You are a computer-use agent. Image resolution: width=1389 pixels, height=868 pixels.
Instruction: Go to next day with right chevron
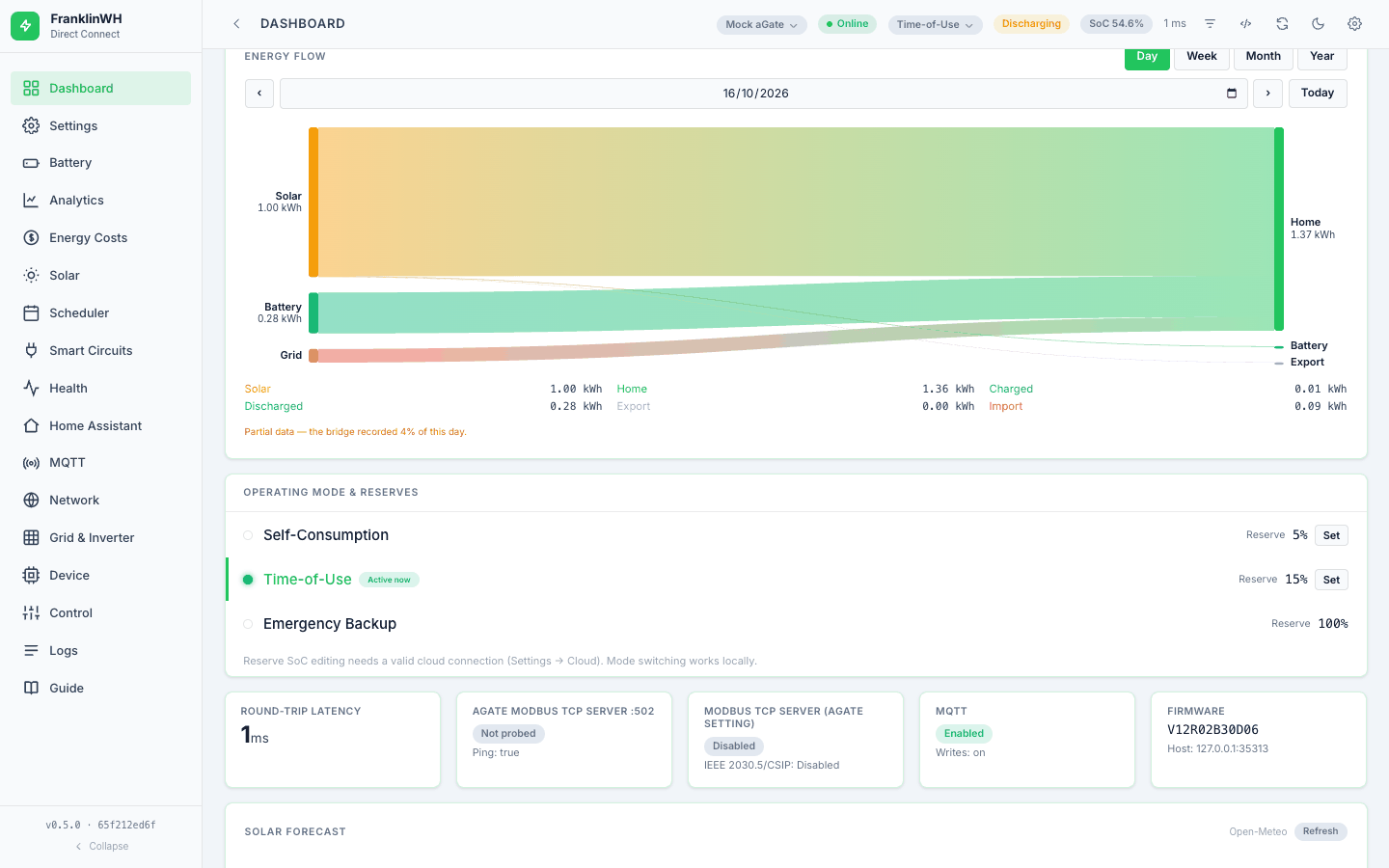(1267, 94)
